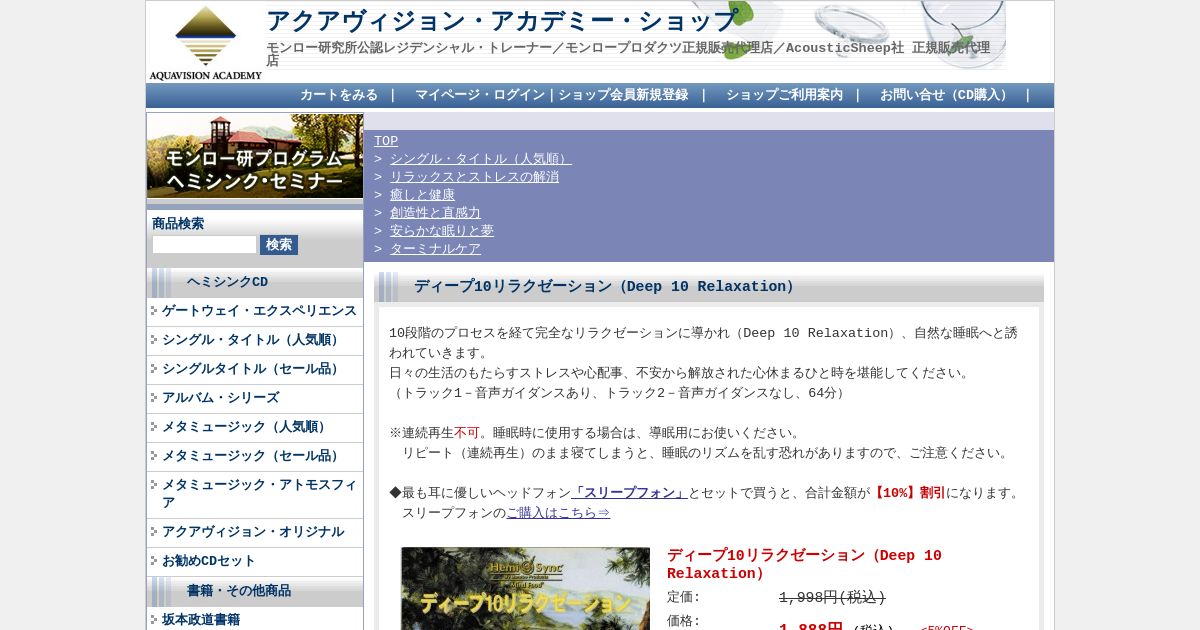Open シングル・タイトル（人気順） in sidebar
The height and width of the screenshot is (630, 1200).
(253, 340)
